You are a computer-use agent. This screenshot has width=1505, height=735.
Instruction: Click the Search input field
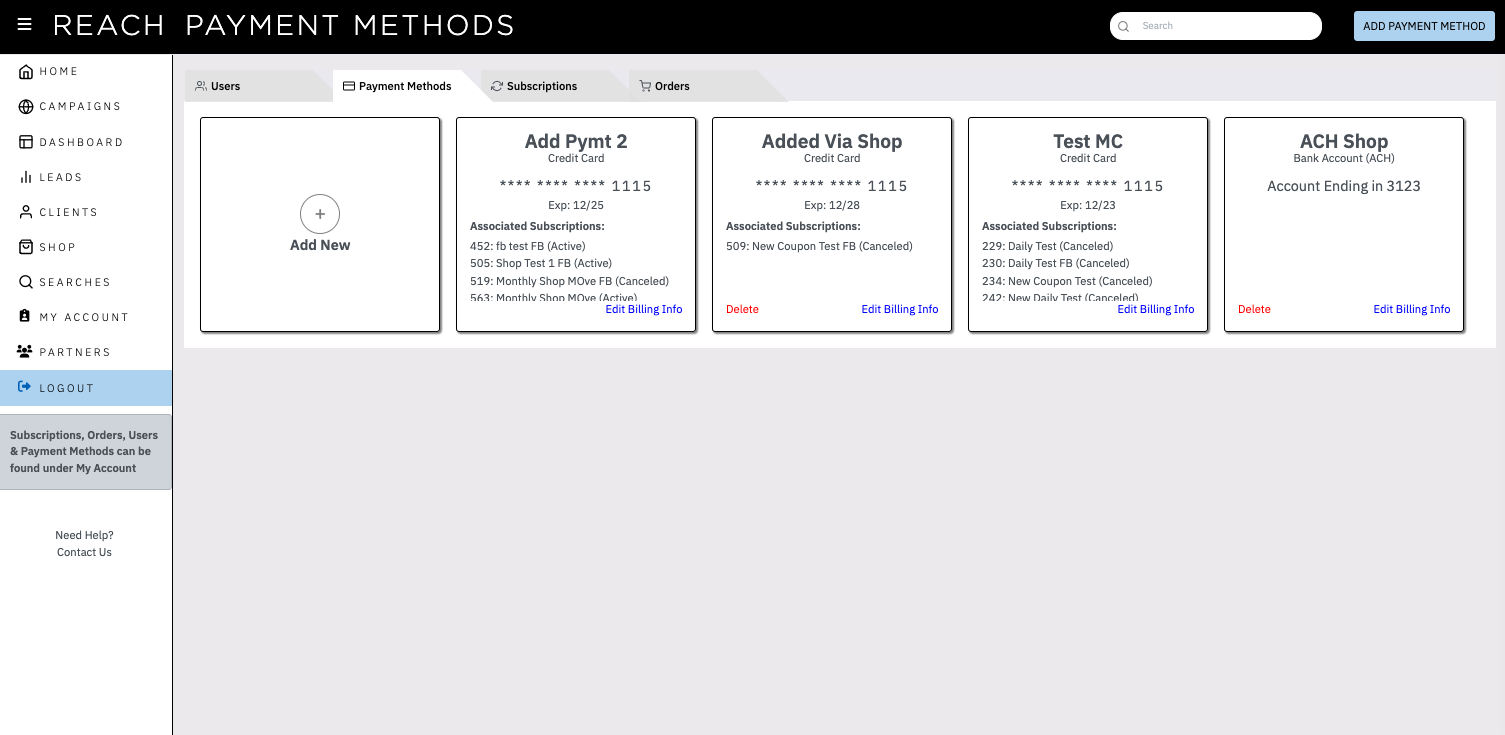1216,26
